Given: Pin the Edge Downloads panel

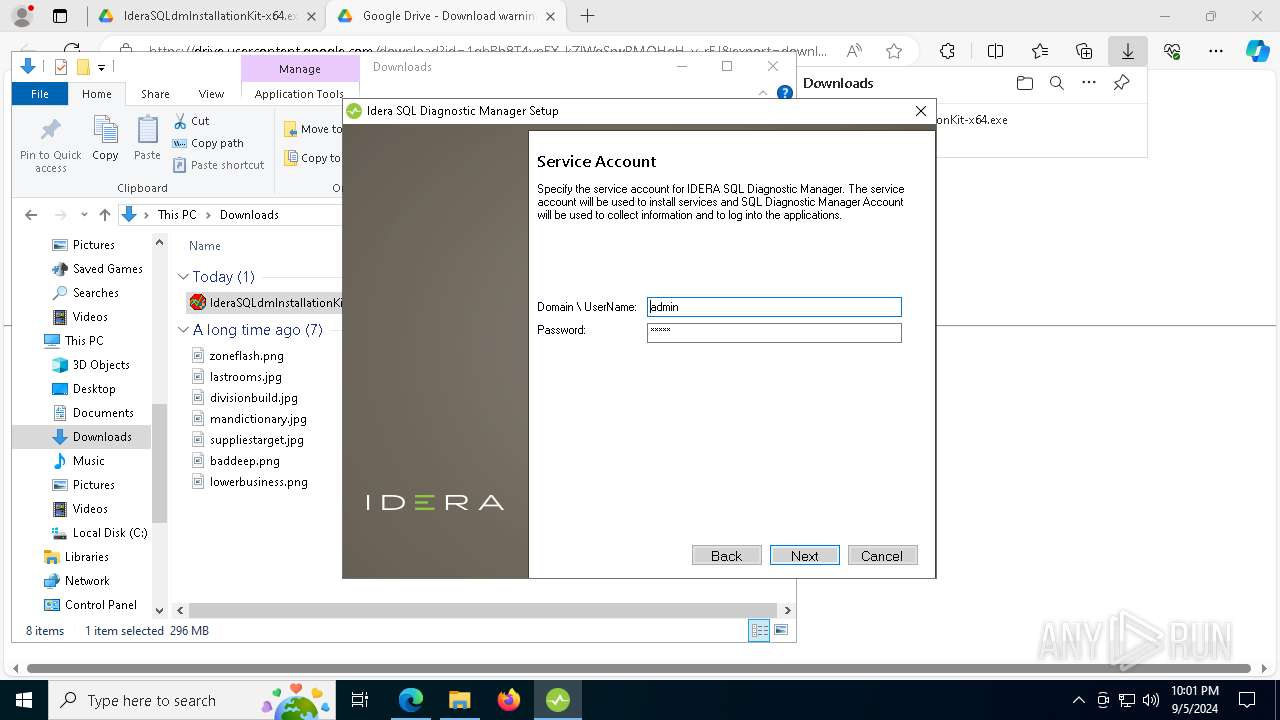Looking at the screenshot, I should (1121, 83).
